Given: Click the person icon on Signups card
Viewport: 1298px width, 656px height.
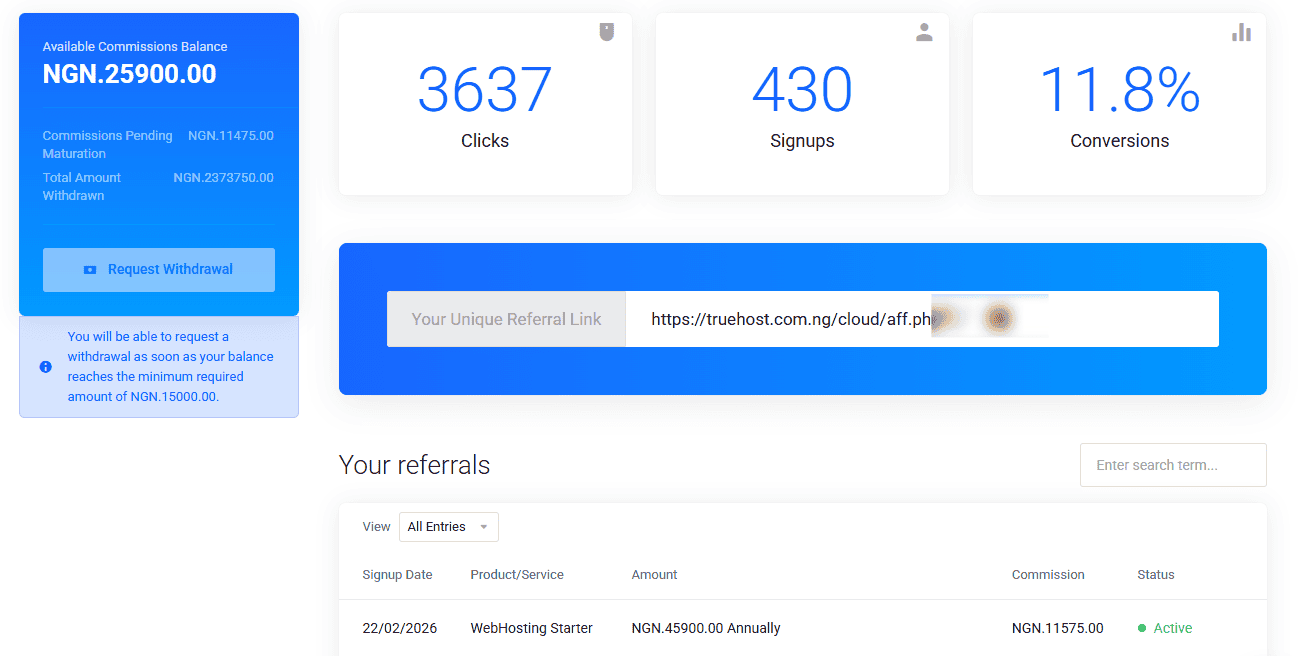Looking at the screenshot, I should (x=924, y=32).
